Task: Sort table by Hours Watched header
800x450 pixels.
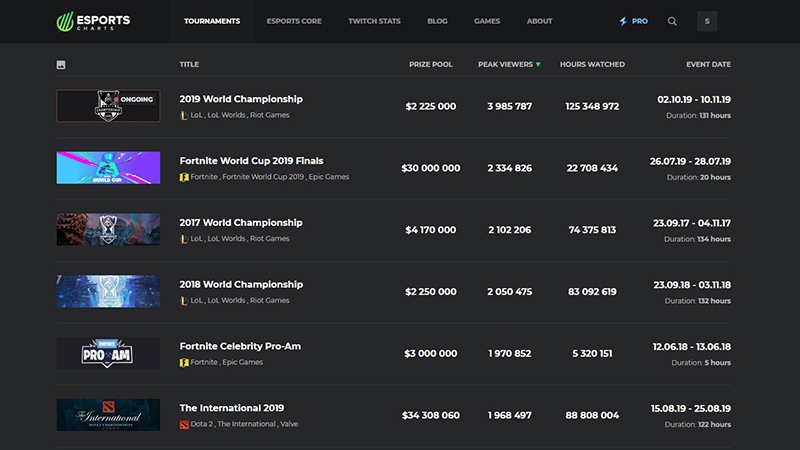Action: click(x=592, y=65)
